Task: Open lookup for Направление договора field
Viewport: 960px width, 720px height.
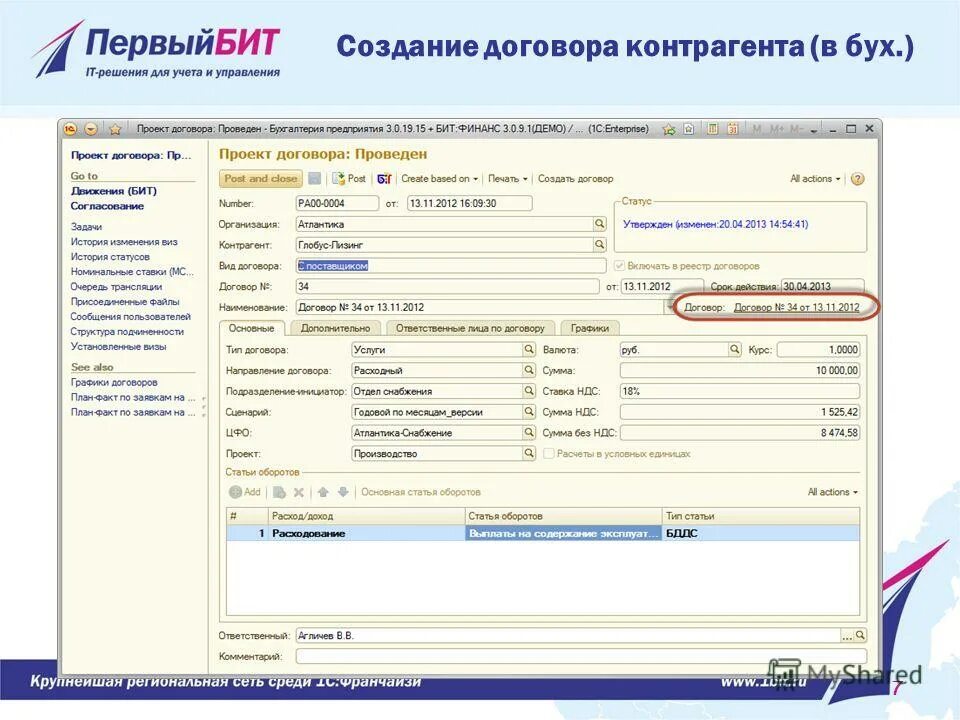Action: [529, 370]
